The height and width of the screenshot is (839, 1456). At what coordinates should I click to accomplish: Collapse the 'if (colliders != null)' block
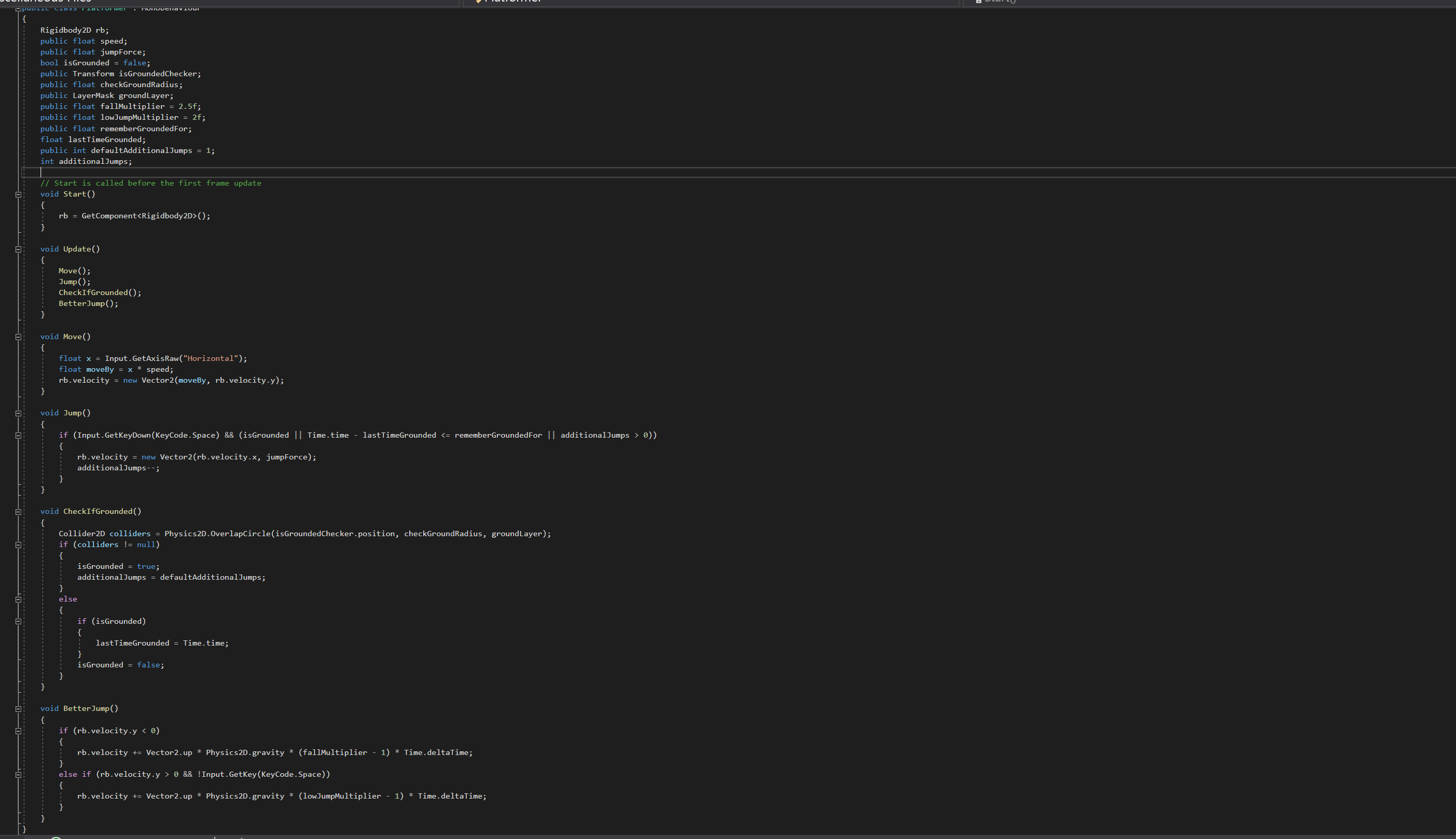[x=19, y=545]
